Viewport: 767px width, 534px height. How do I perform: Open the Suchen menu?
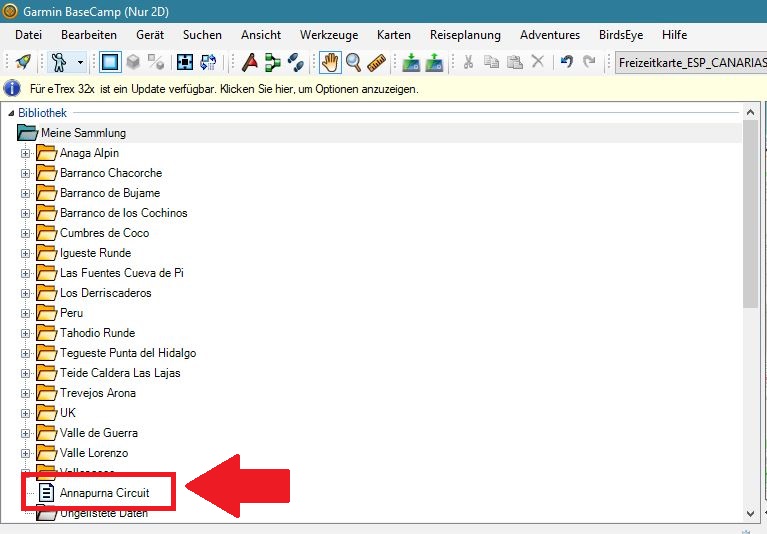(202, 35)
